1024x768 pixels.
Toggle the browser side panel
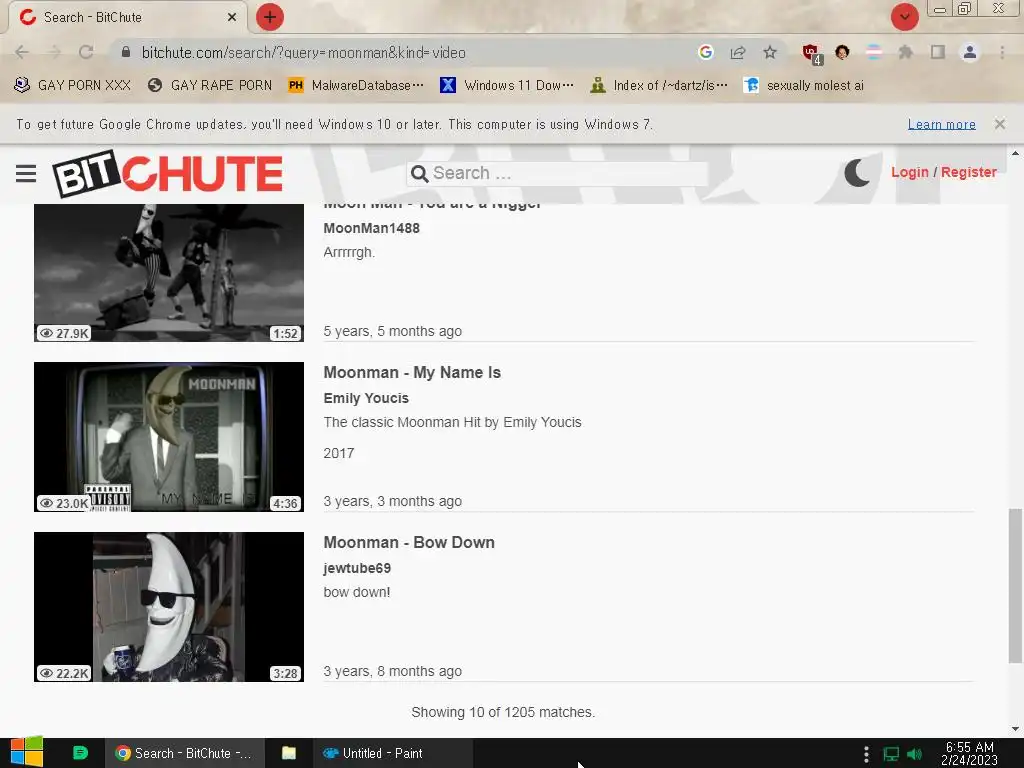(x=938, y=52)
